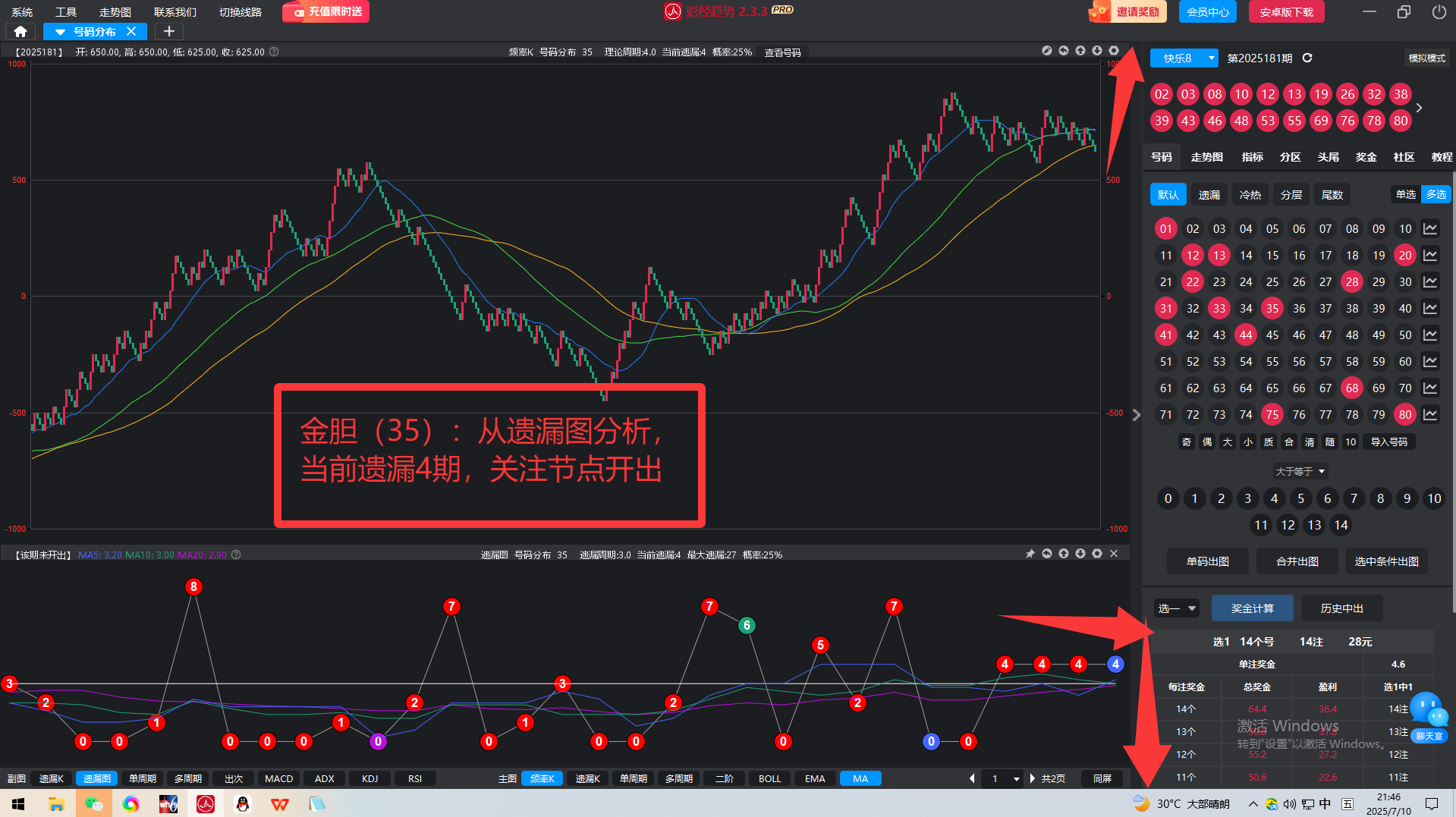Click the refresh icon next to 第2025181期

point(1307,58)
